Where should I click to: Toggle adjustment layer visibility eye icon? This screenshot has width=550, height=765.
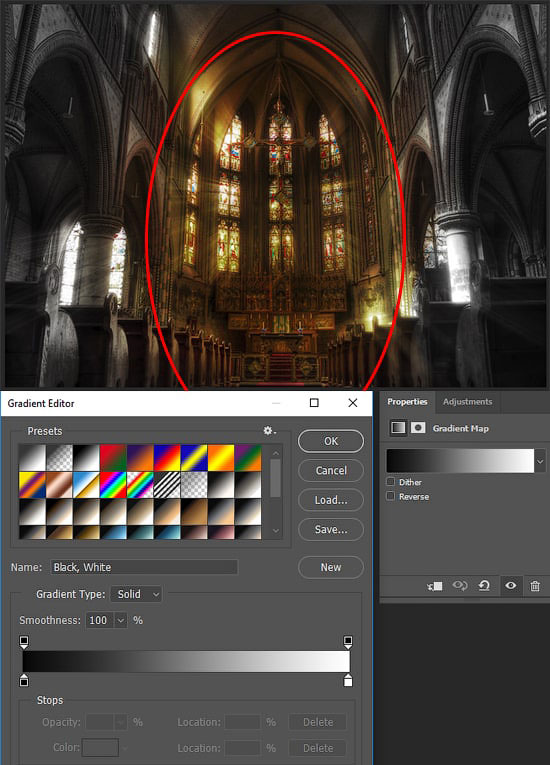click(510, 585)
